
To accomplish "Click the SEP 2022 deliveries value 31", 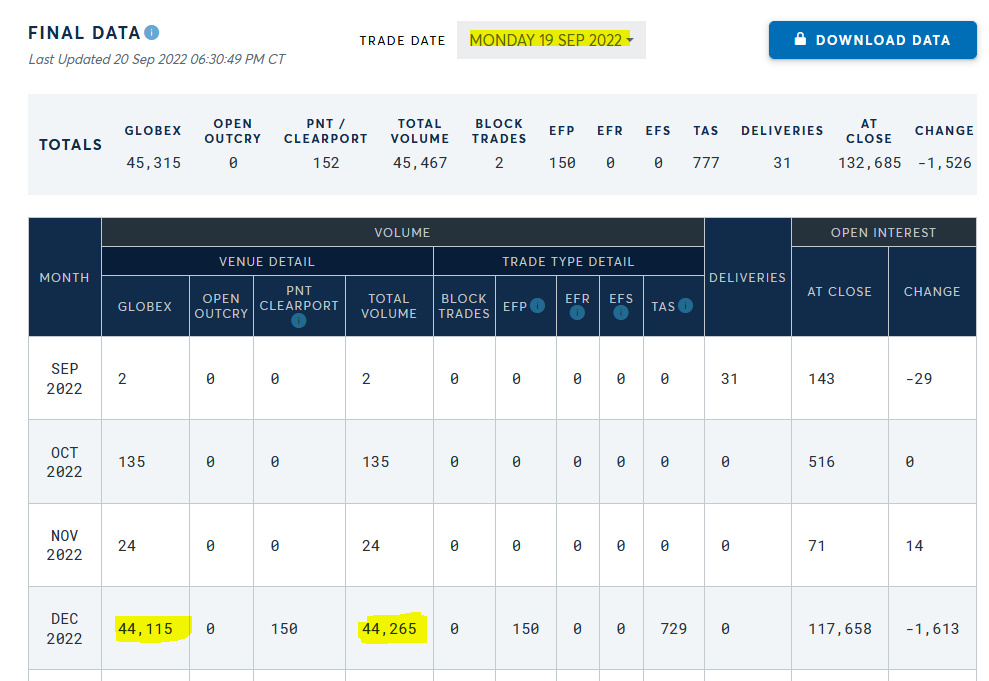I will [x=730, y=379].
